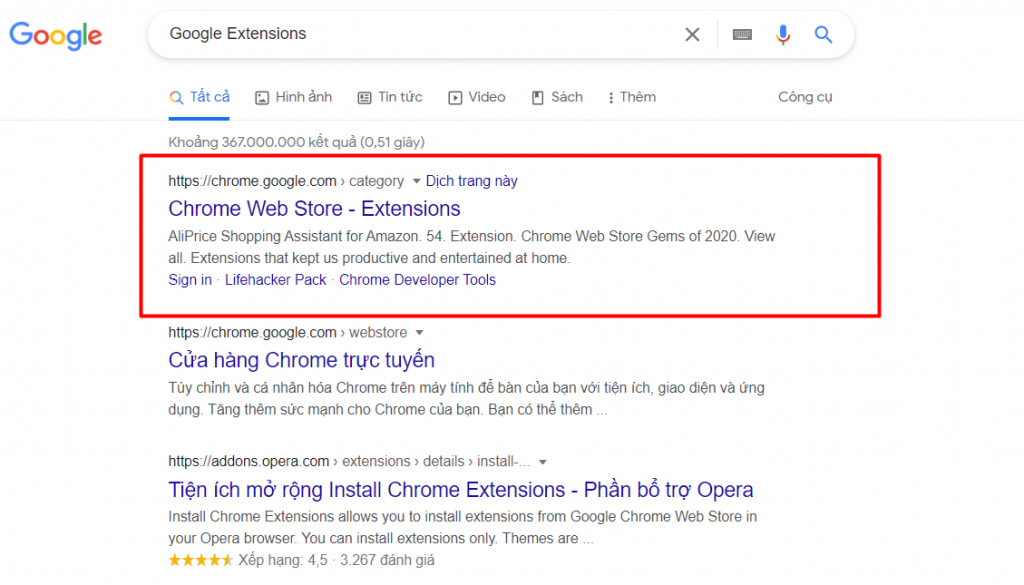Viewport: 1024px width, 585px height.
Task: Click Dịch trang này translate link
Action: [472, 181]
